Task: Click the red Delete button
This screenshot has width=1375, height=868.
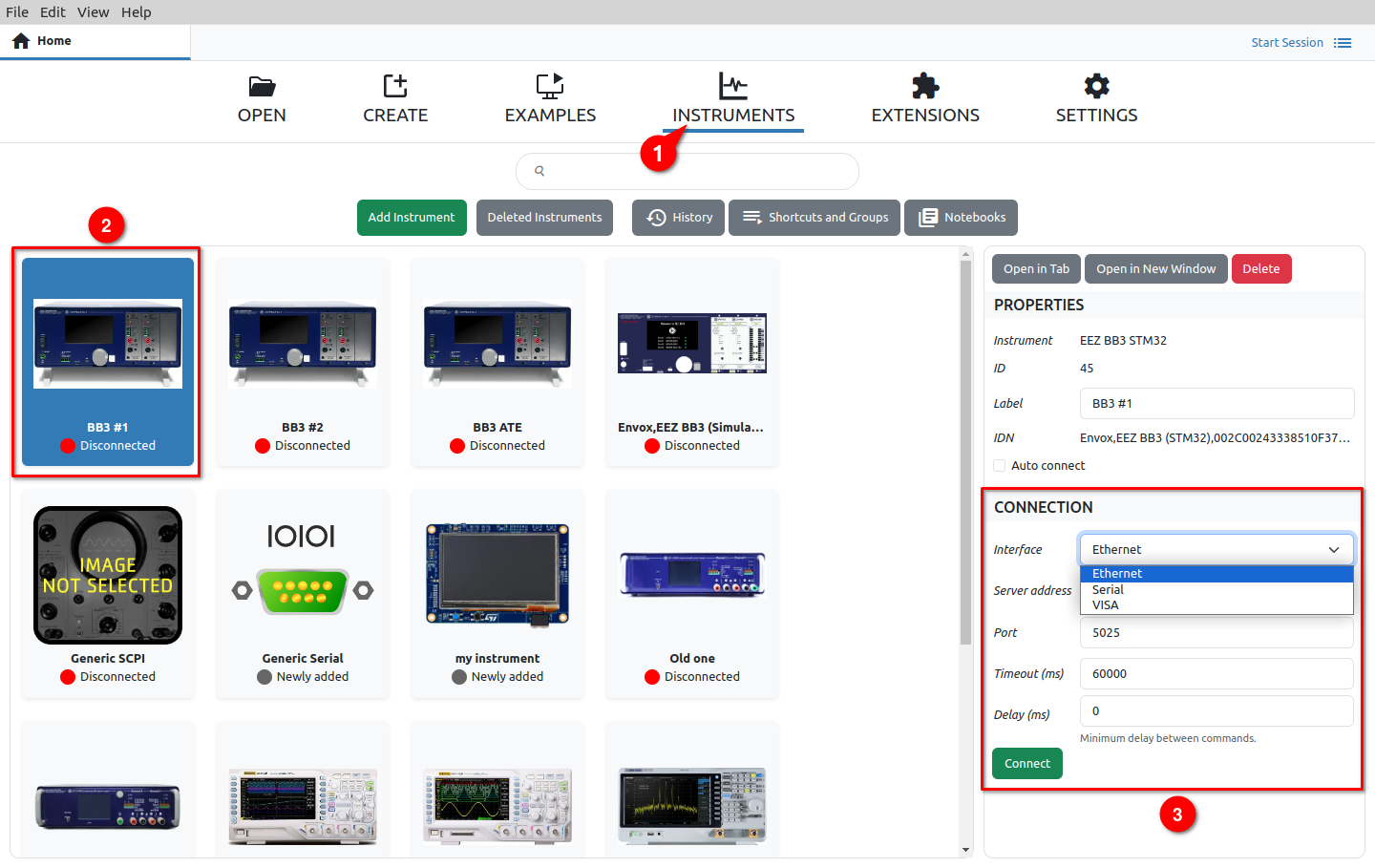Action: (x=1260, y=269)
